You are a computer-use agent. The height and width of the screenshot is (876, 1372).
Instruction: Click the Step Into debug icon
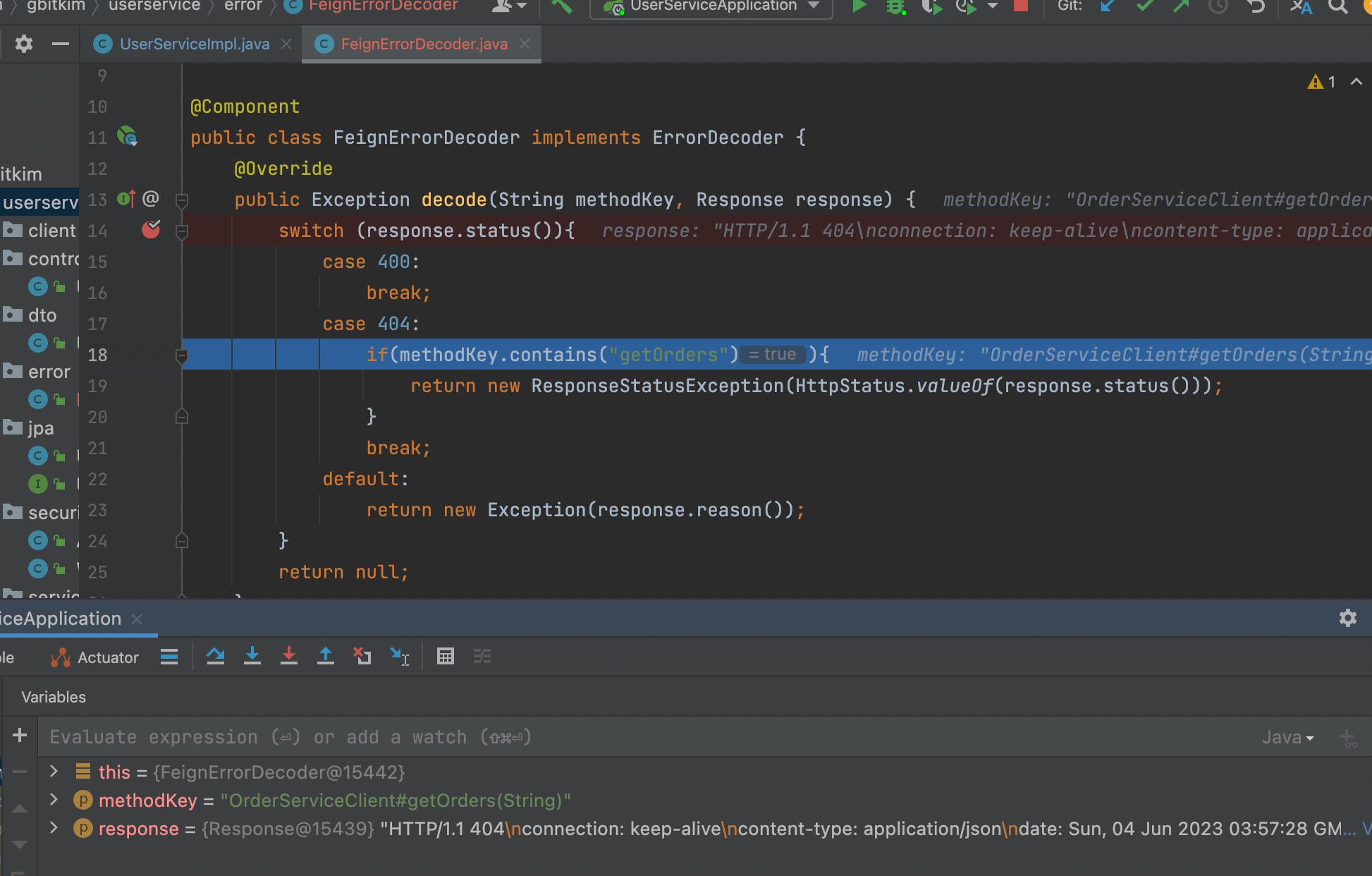[252, 657]
